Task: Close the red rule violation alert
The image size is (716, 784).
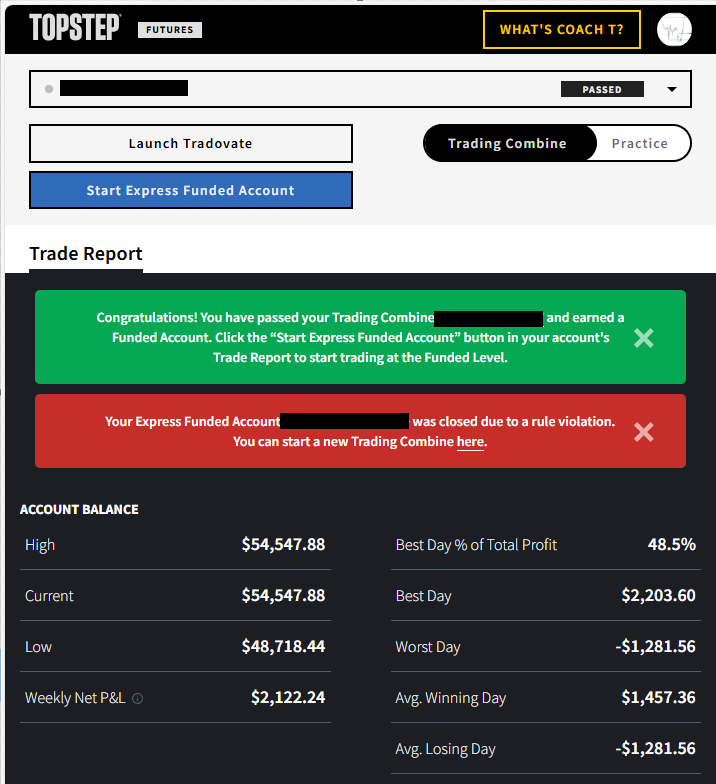Action: click(x=644, y=432)
